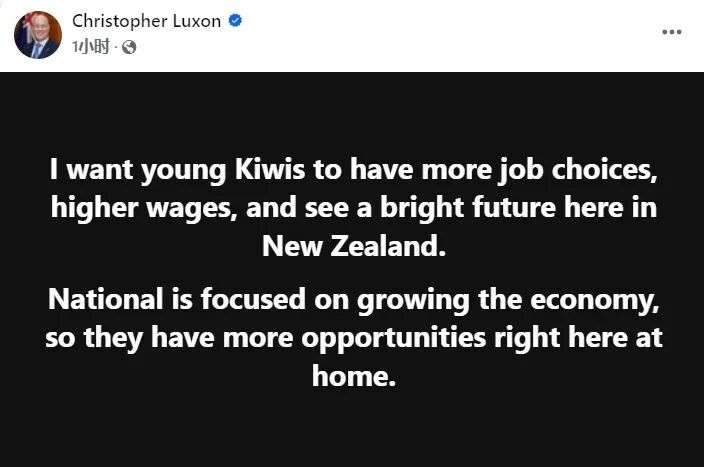Screen dimensions: 704x467
Task: Click the blue verified badge icon
Action: [235, 21]
